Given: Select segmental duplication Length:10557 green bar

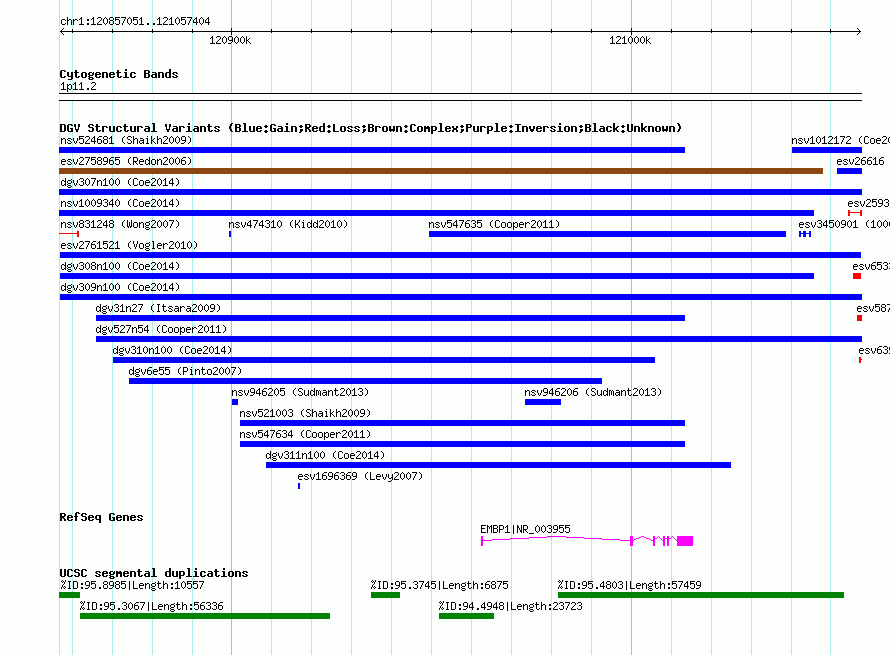Looking at the screenshot, I should pyautogui.click(x=69, y=595).
